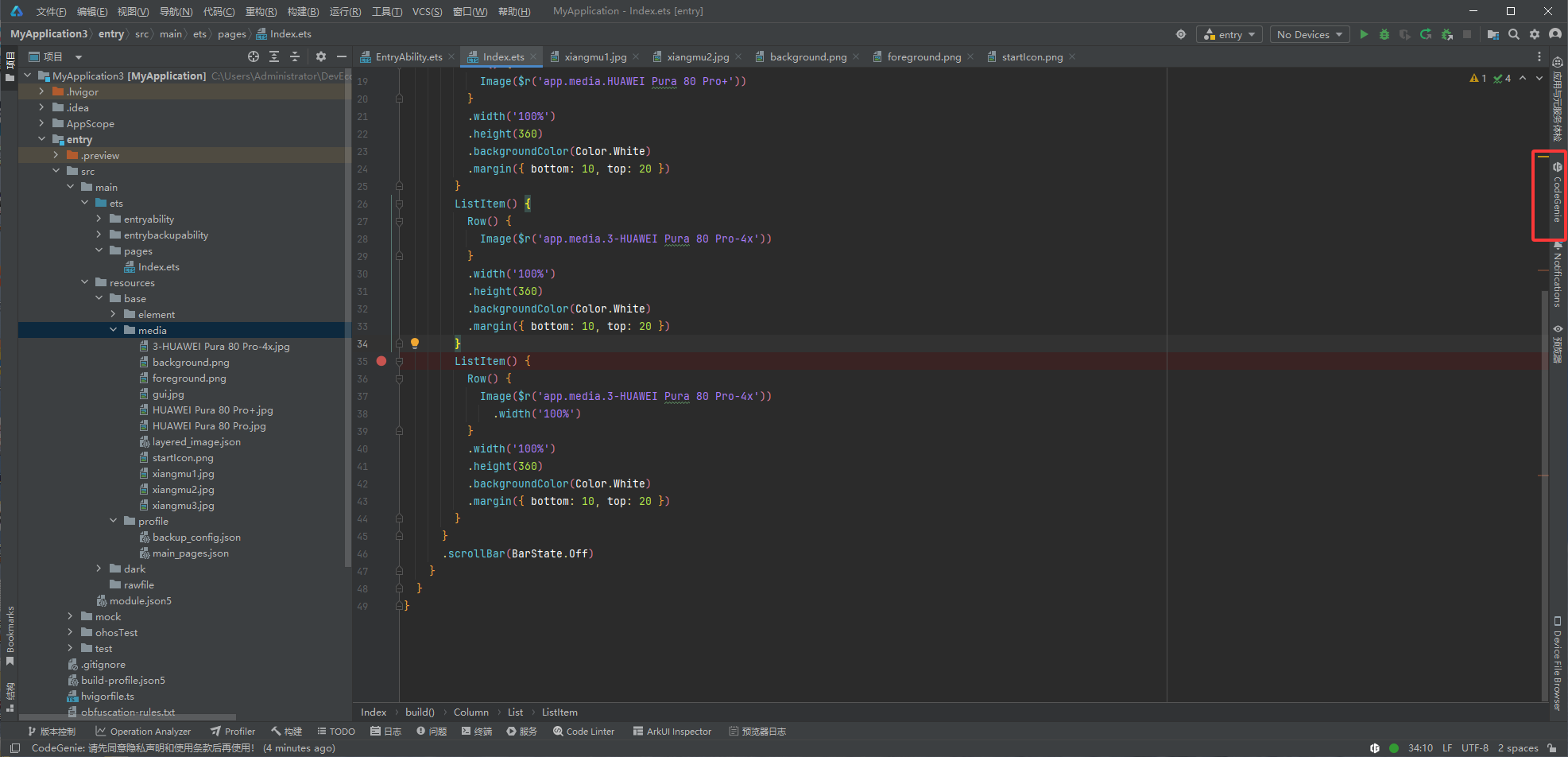This screenshot has width=1568, height=757.
Task: Open editor tabs more-options vertical dots
Action: (1539, 56)
